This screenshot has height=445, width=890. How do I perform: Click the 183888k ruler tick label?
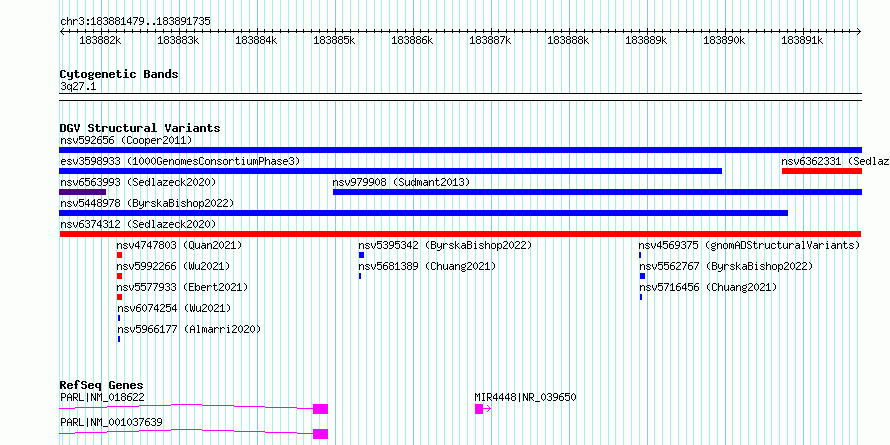click(x=568, y=40)
